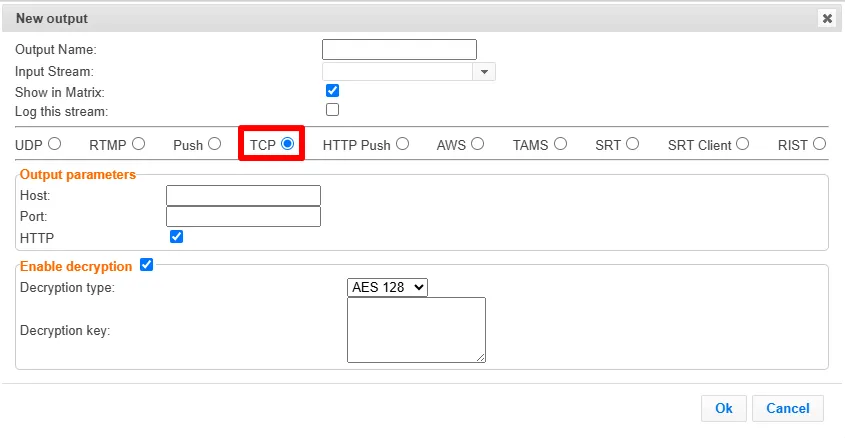The image size is (845, 438).
Task: Uncheck the HTTP checkbox
Action: point(176,237)
